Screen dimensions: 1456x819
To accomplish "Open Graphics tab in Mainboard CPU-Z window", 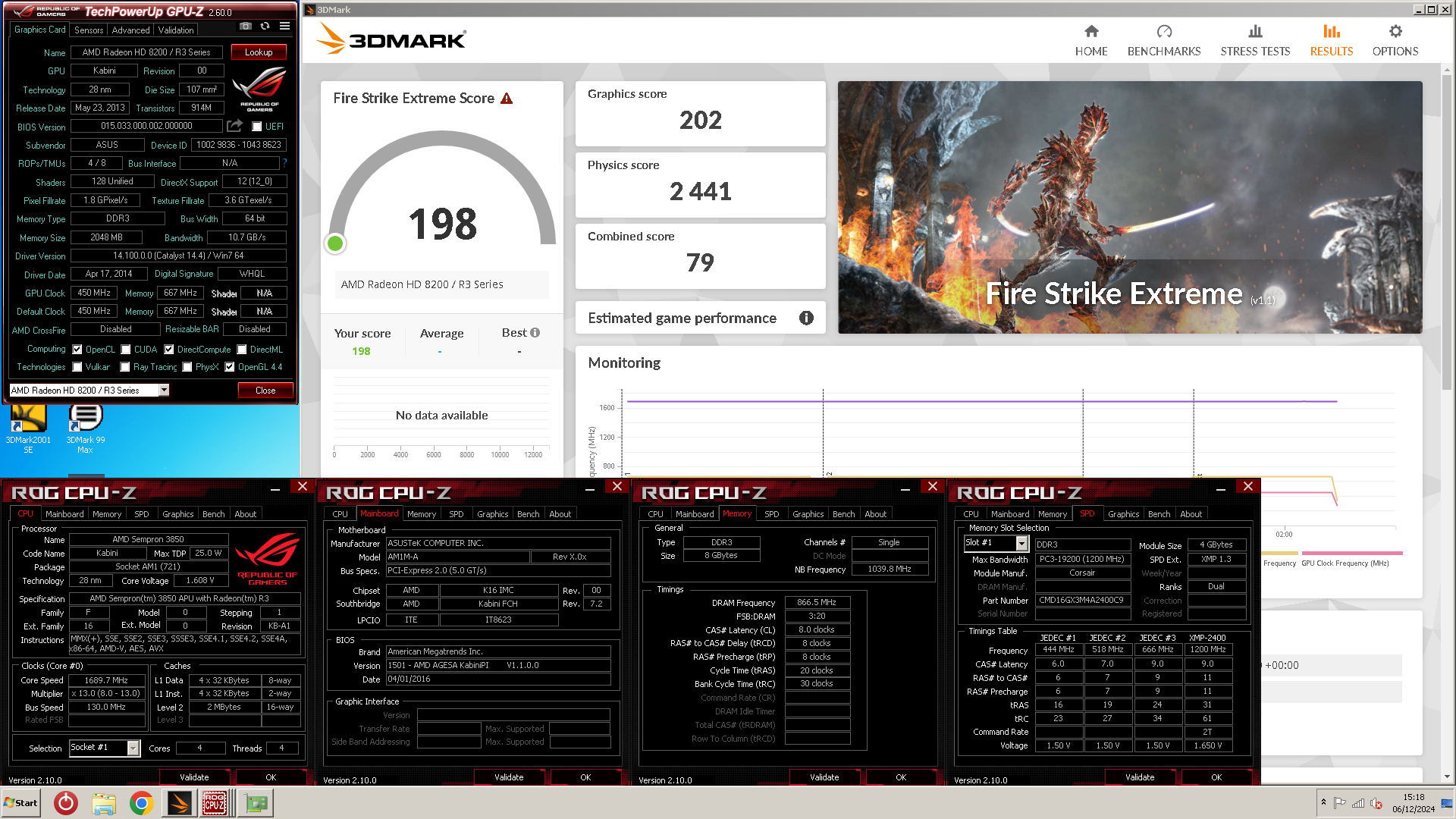I will (x=493, y=513).
